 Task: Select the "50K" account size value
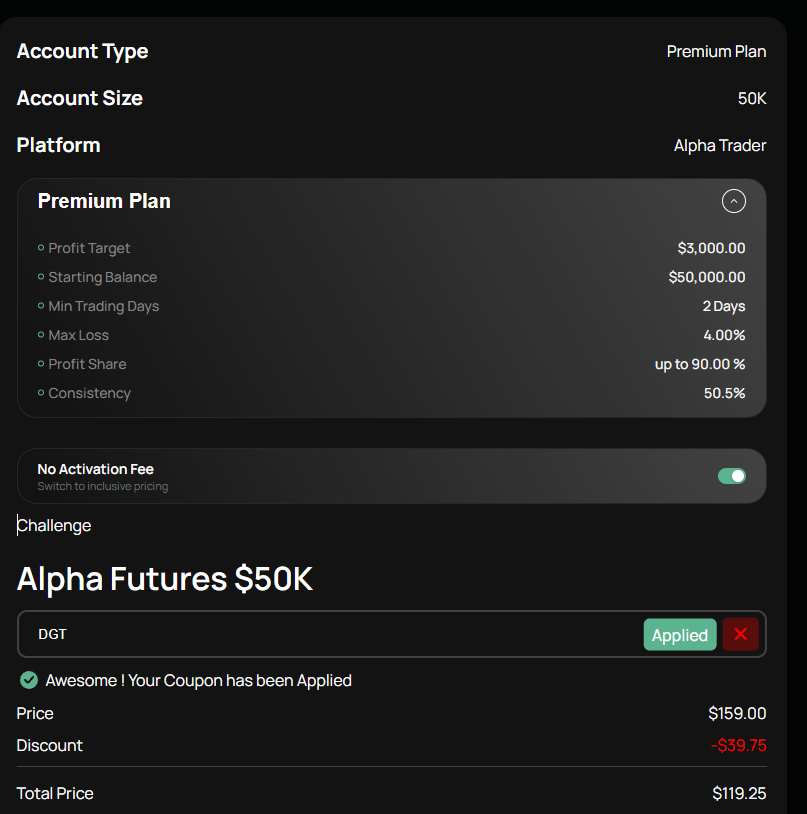tap(752, 98)
